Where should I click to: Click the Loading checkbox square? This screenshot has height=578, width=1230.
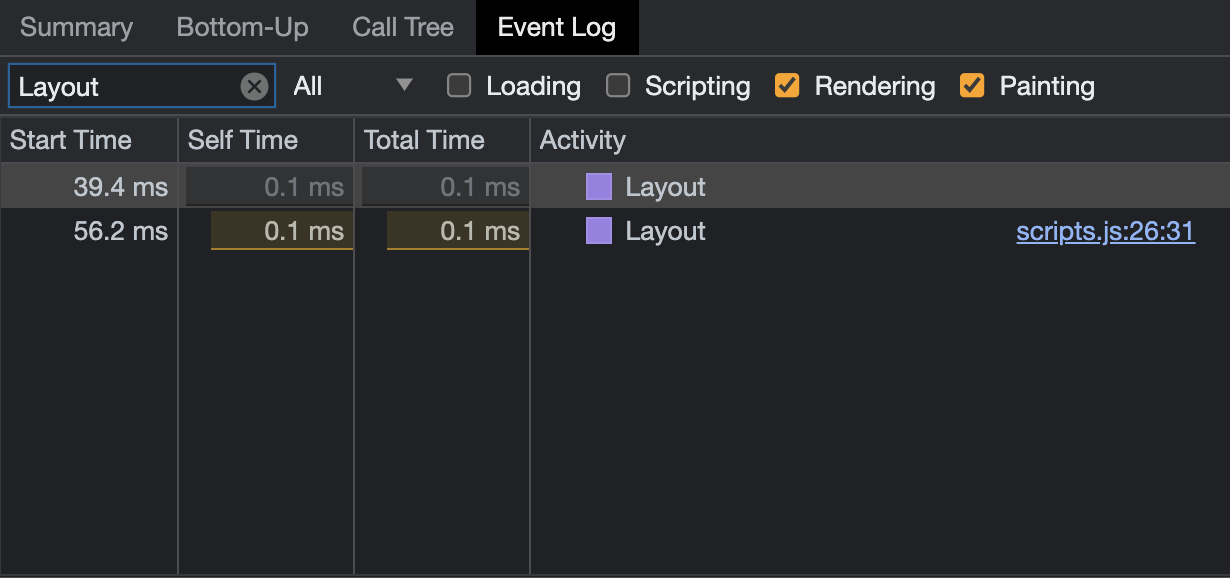[459, 86]
